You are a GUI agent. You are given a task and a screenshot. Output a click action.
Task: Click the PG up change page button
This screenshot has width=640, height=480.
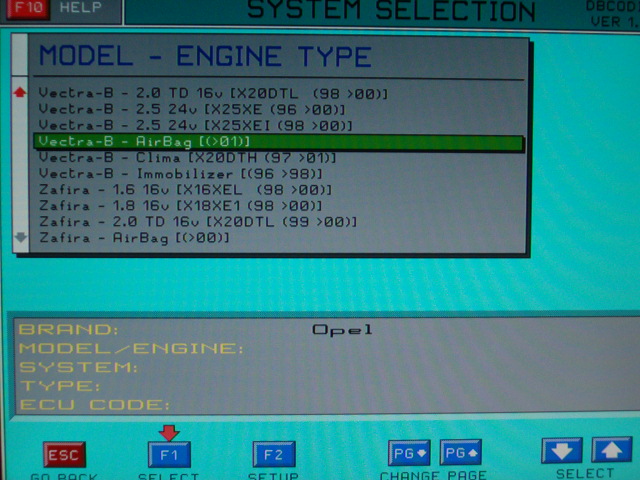tap(461, 452)
